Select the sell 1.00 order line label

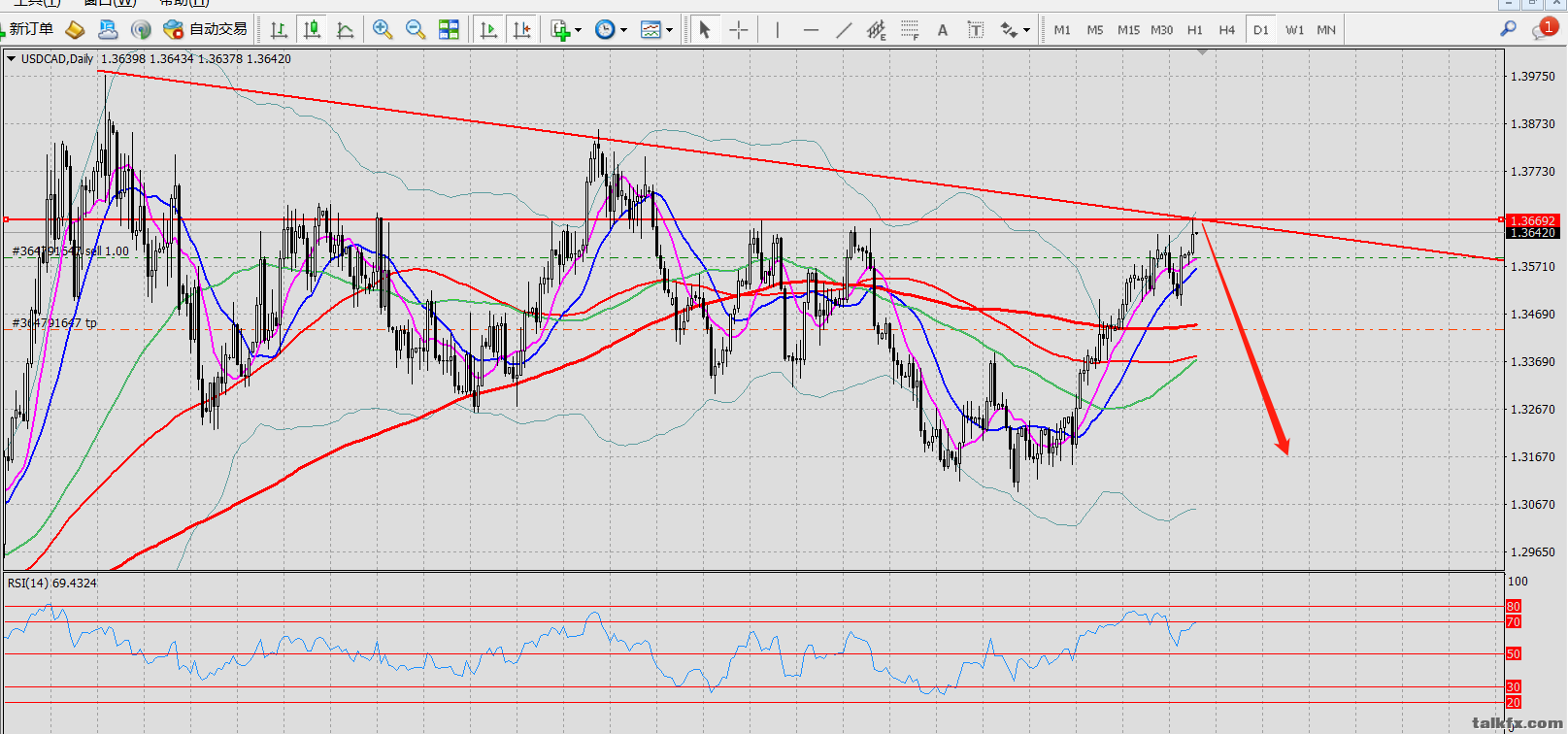(71, 251)
